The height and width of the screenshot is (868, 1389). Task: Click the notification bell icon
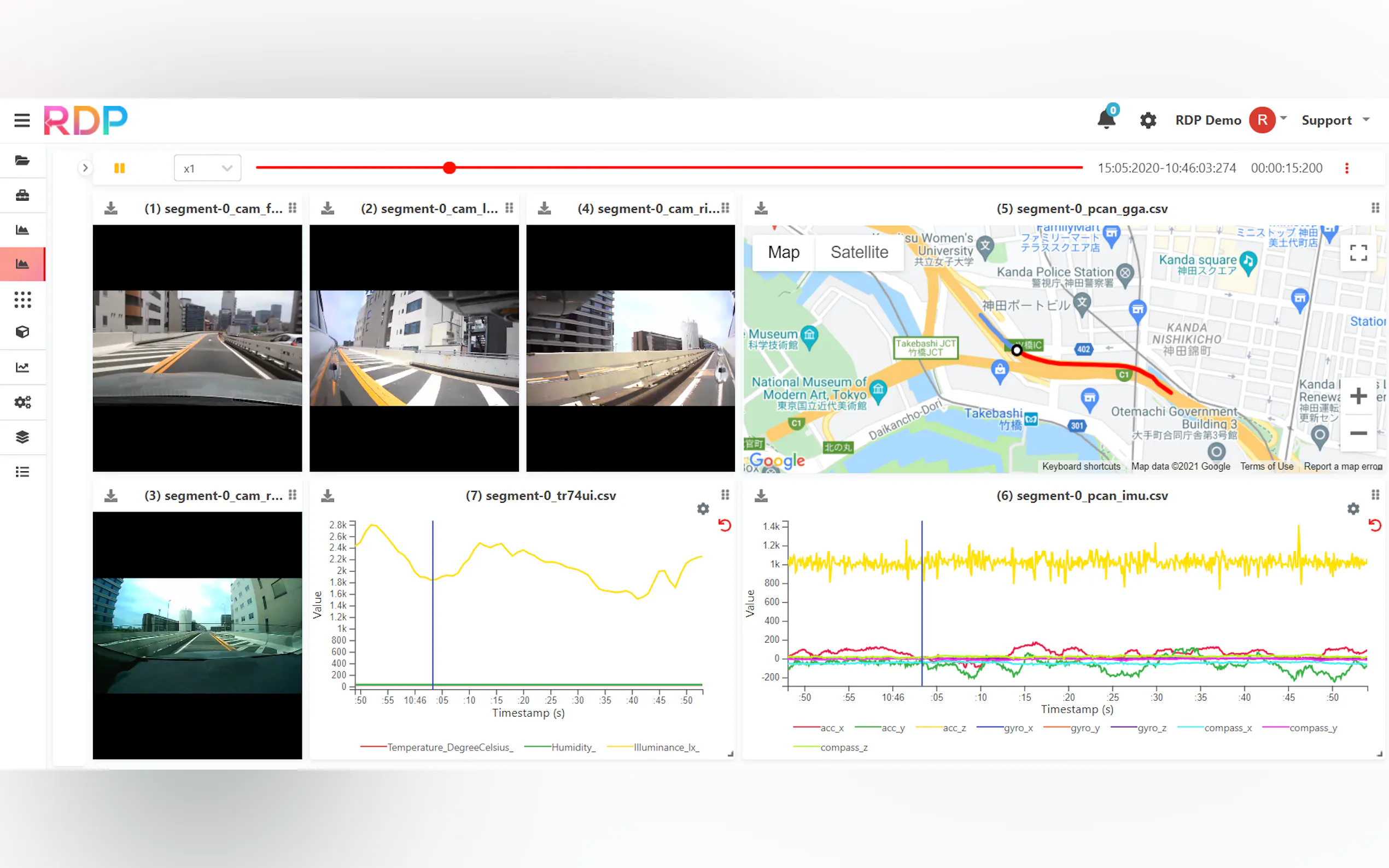1106,119
